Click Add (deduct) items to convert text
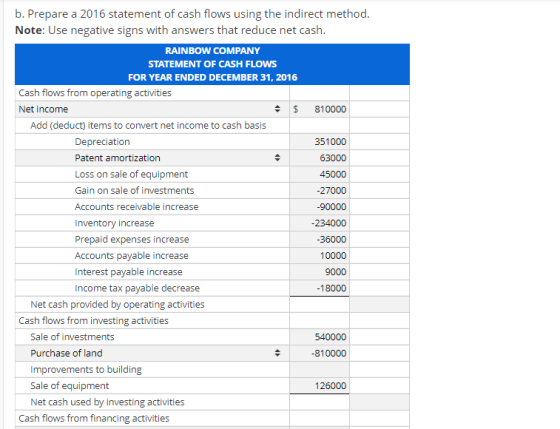The image size is (560, 429). coord(148,126)
